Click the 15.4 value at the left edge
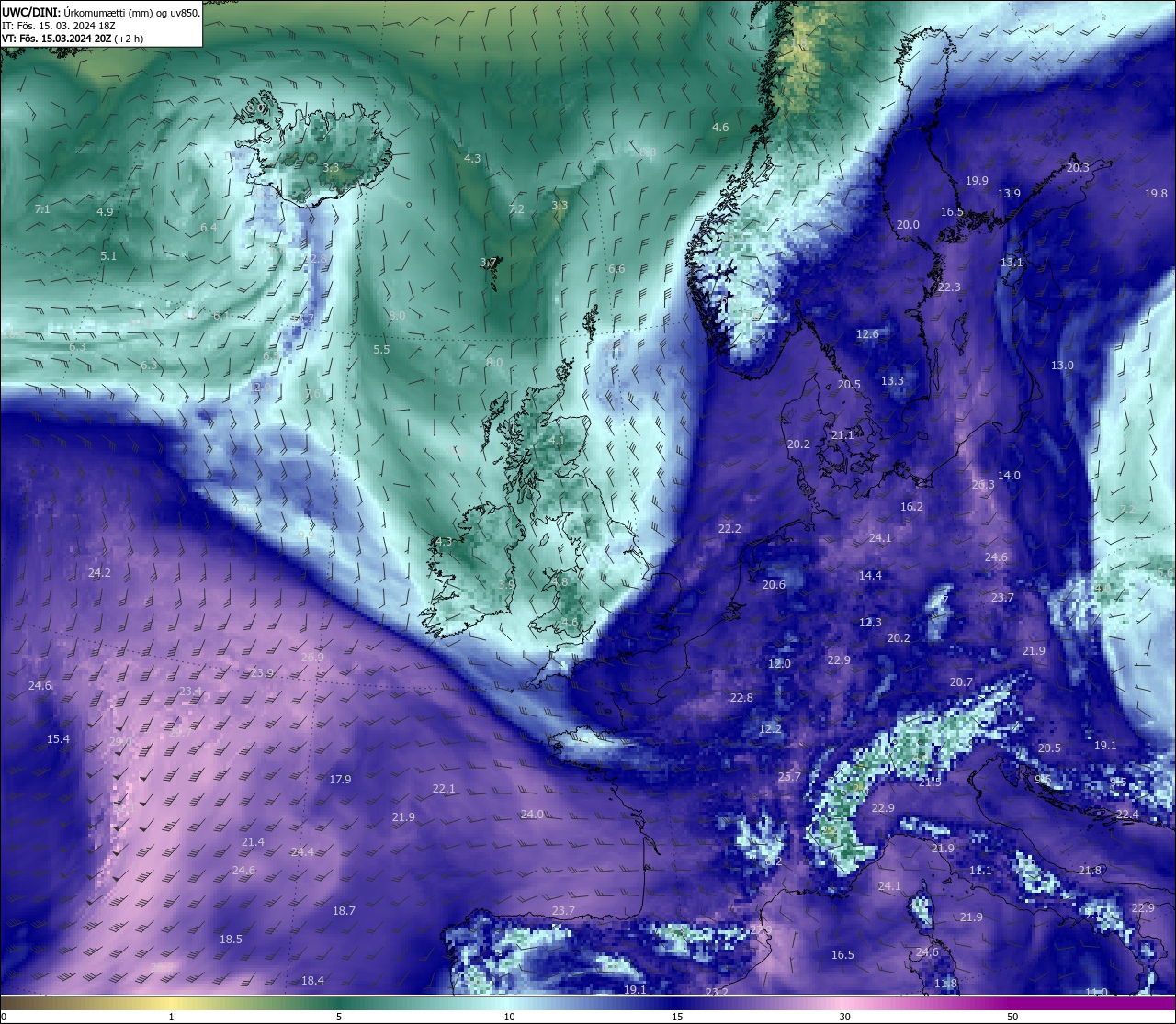1176x1024 pixels. (58, 738)
